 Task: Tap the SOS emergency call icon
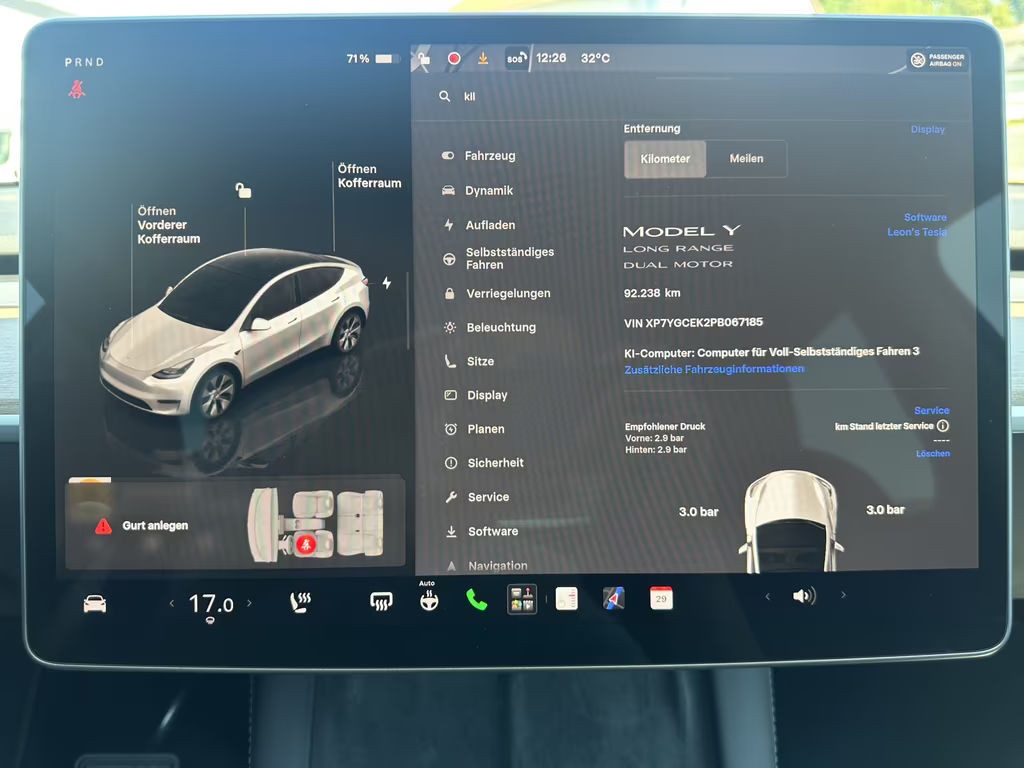pyautogui.click(x=516, y=59)
